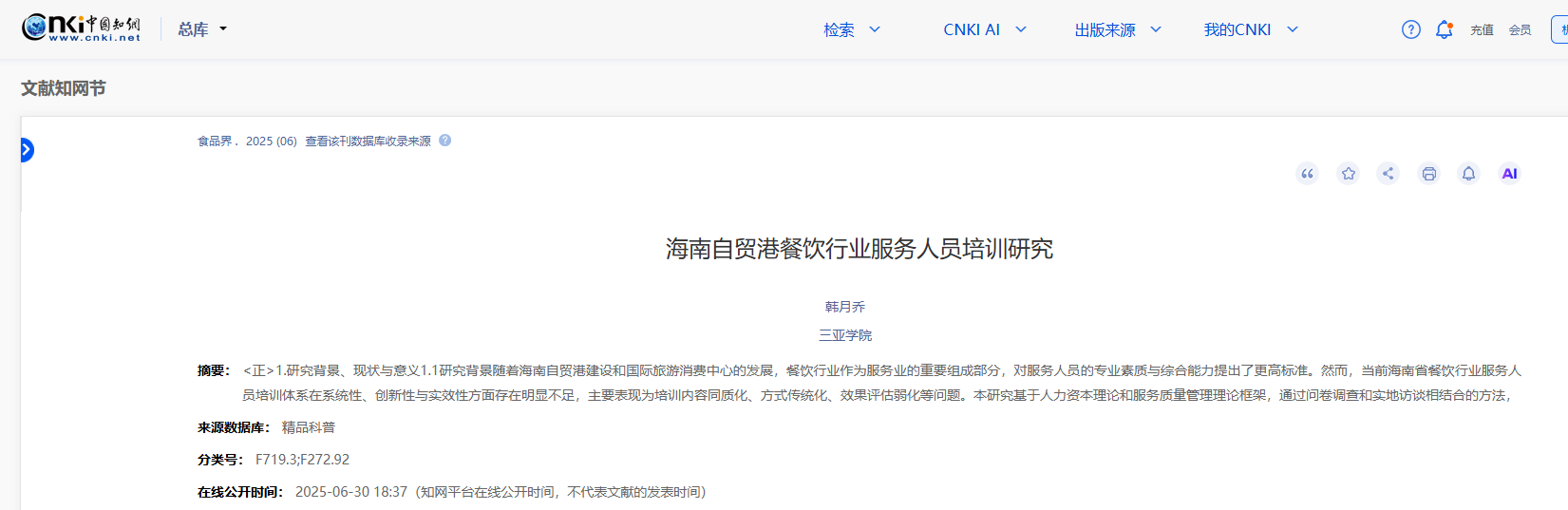Expand the 检索 menu
The image size is (1568, 510).
coord(852,29)
